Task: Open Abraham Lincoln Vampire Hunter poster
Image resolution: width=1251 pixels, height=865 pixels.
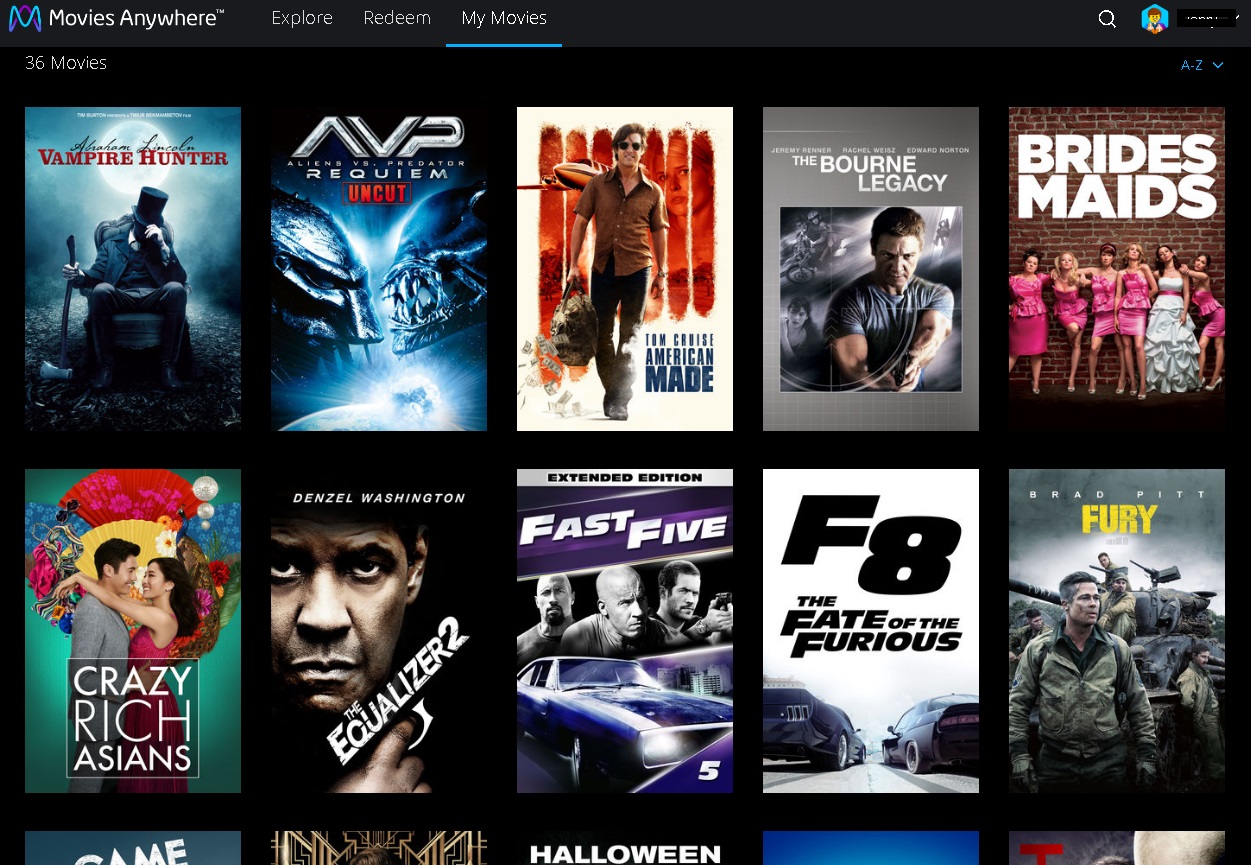Action: (x=133, y=269)
